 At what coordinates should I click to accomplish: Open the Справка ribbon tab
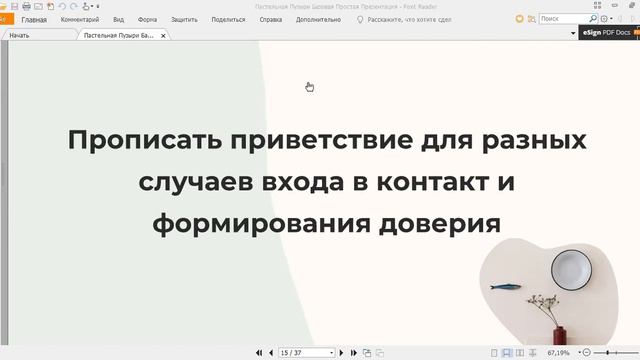(271, 20)
